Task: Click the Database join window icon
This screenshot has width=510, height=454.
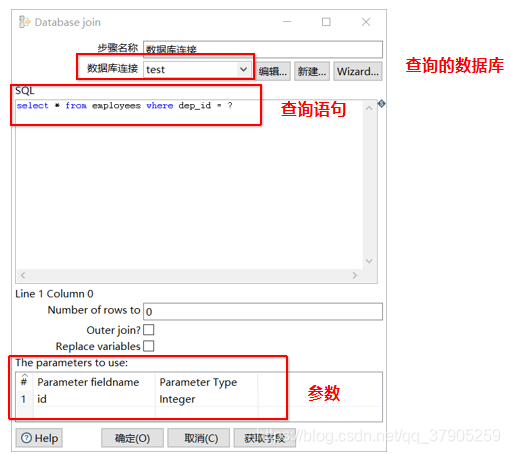Action: [24, 22]
